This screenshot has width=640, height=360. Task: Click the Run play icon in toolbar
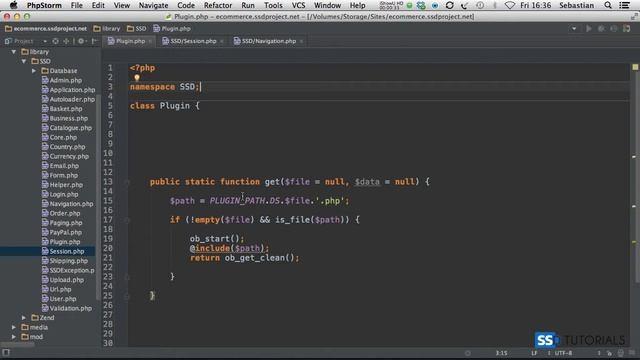[589, 29]
